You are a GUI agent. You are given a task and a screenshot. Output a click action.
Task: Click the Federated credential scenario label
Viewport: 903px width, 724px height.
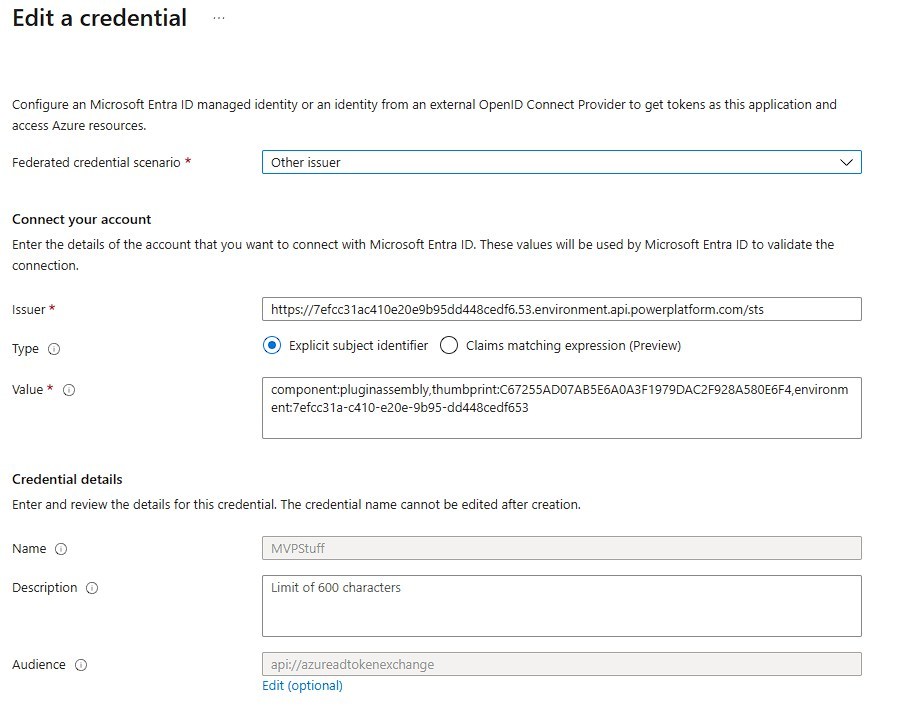(96, 162)
